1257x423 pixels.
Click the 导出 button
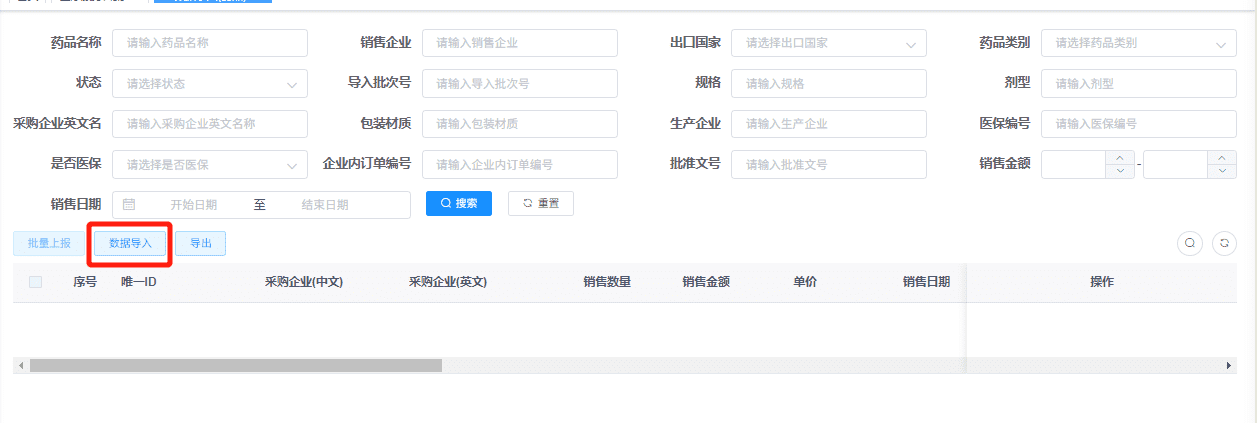pos(201,243)
